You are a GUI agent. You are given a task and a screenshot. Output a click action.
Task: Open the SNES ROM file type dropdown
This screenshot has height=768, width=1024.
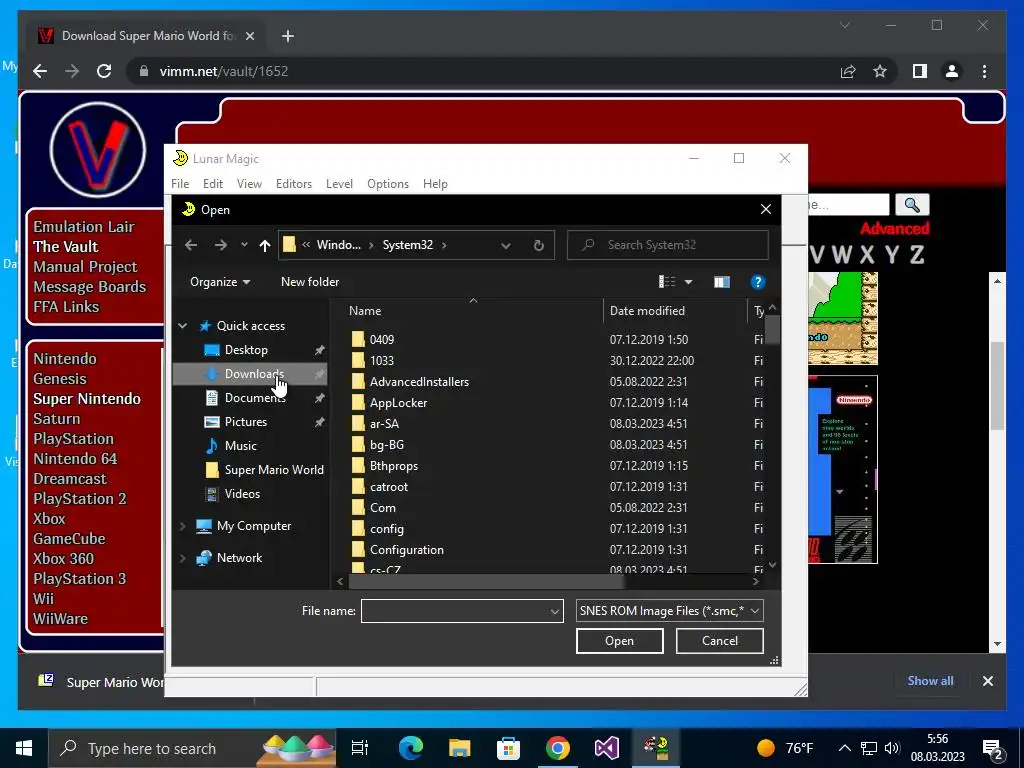[669, 611]
